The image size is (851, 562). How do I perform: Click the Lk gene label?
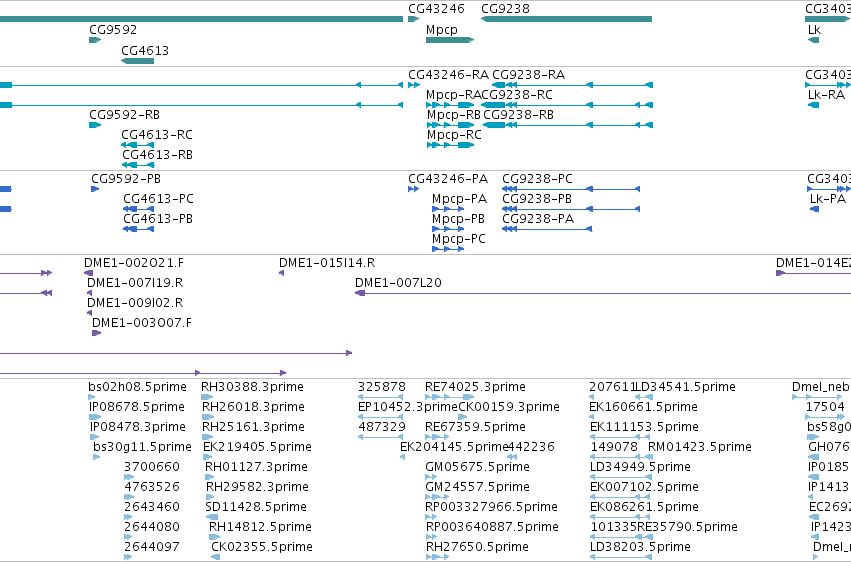coord(814,30)
